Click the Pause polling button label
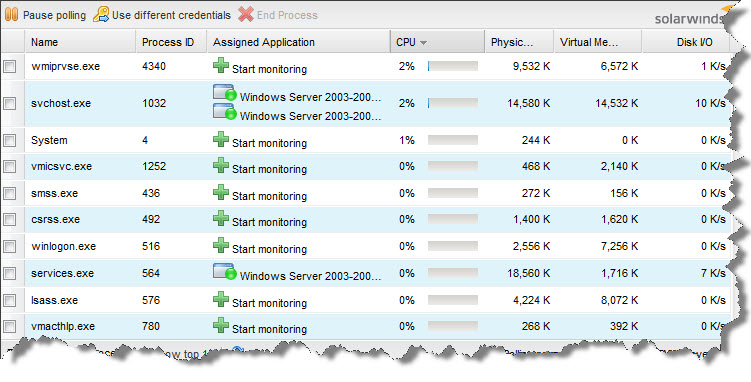The image size is (751, 382). click(x=55, y=15)
